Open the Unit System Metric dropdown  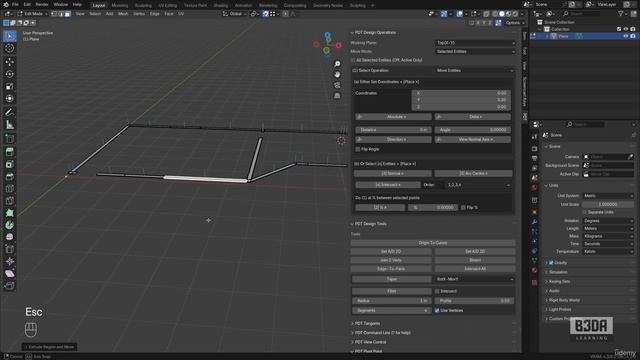608,196
